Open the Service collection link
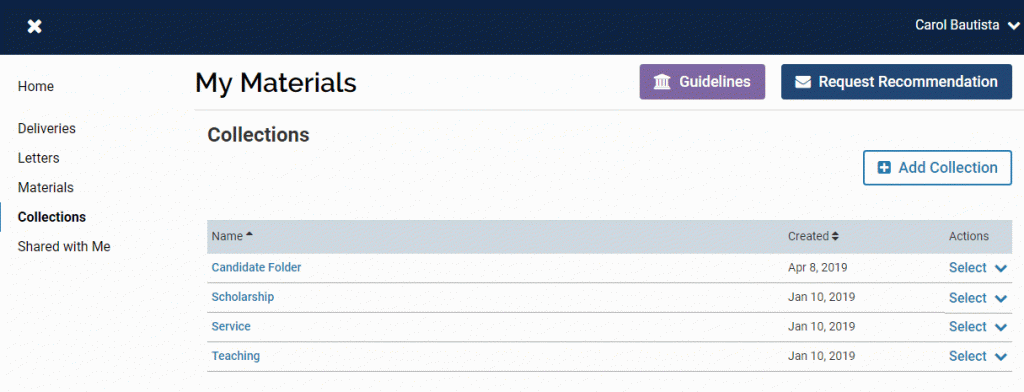 point(231,326)
